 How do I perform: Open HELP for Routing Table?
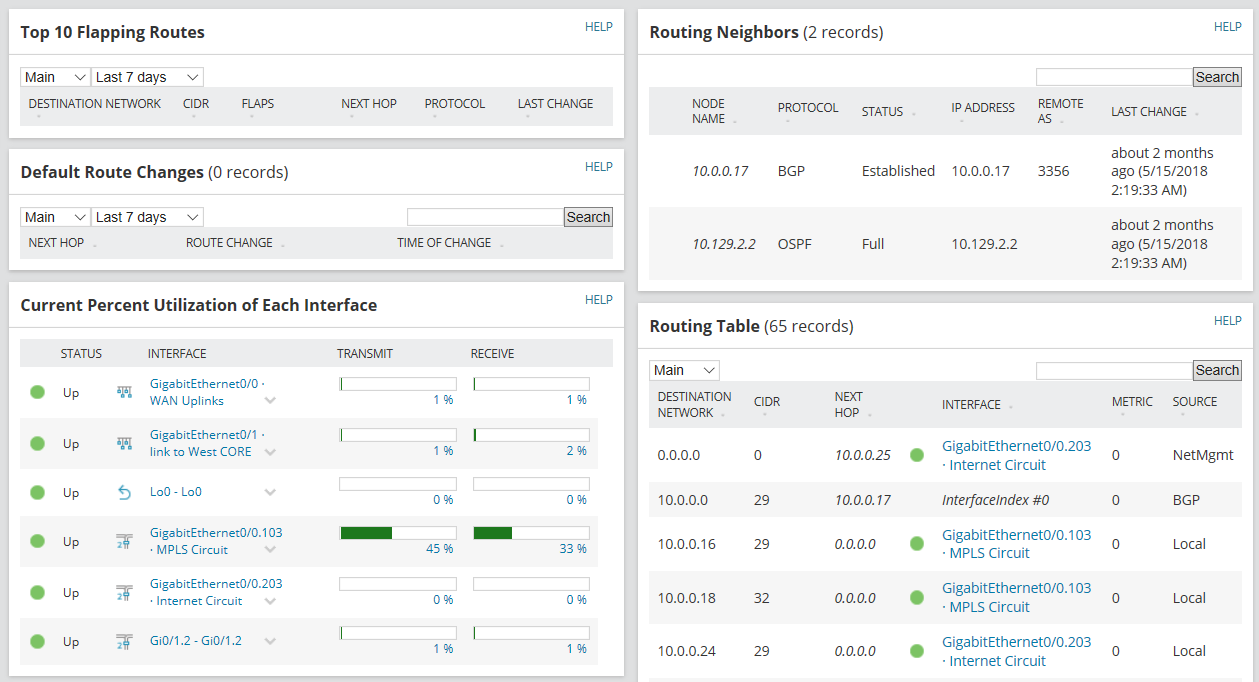click(1228, 321)
